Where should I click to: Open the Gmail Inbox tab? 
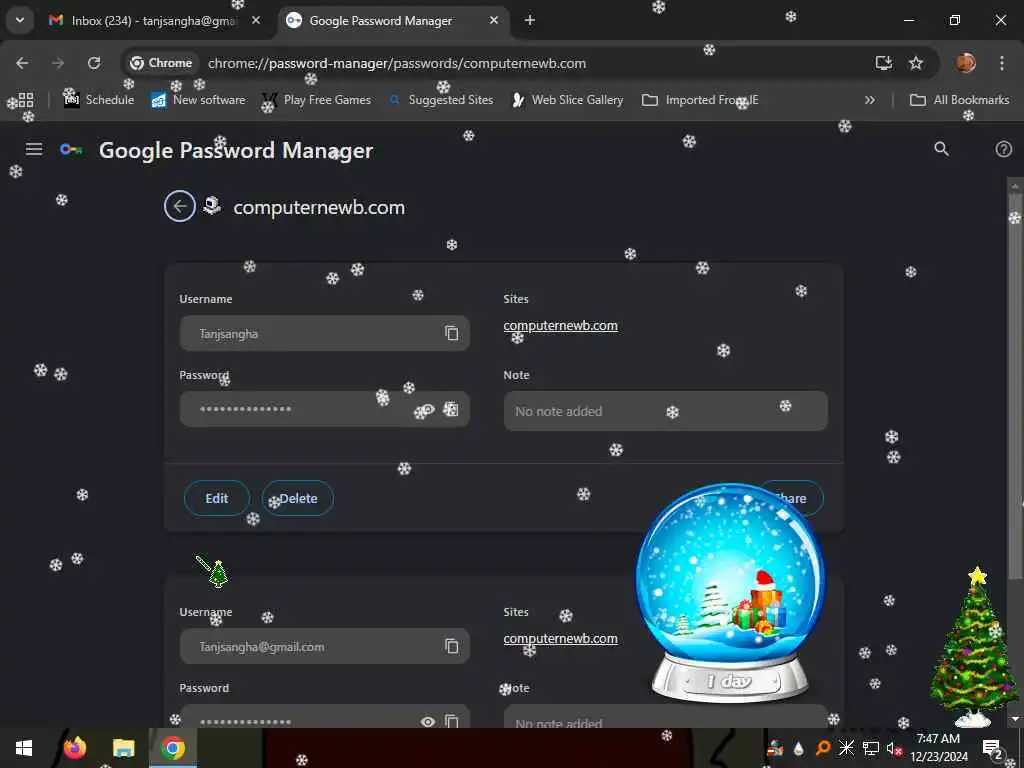click(153, 20)
